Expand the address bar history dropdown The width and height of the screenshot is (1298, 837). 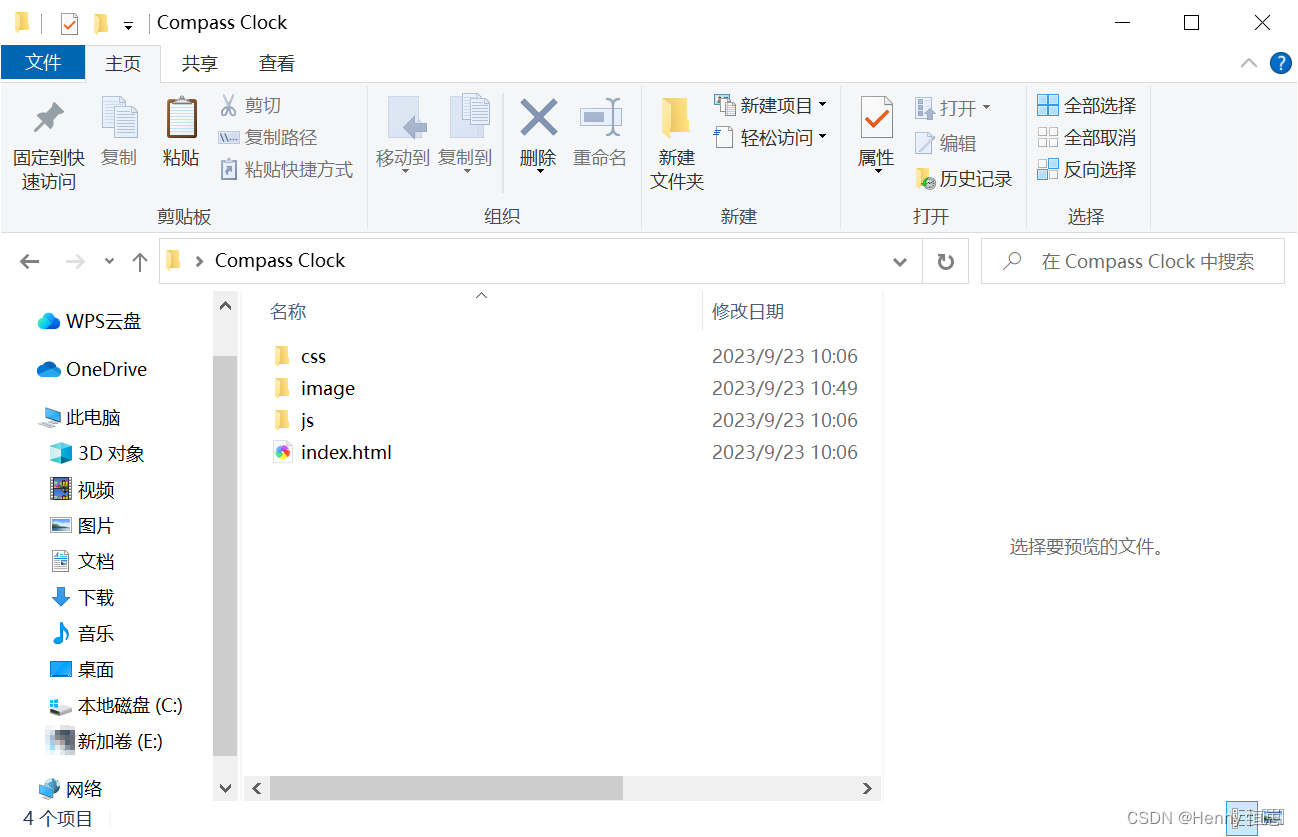pos(899,260)
